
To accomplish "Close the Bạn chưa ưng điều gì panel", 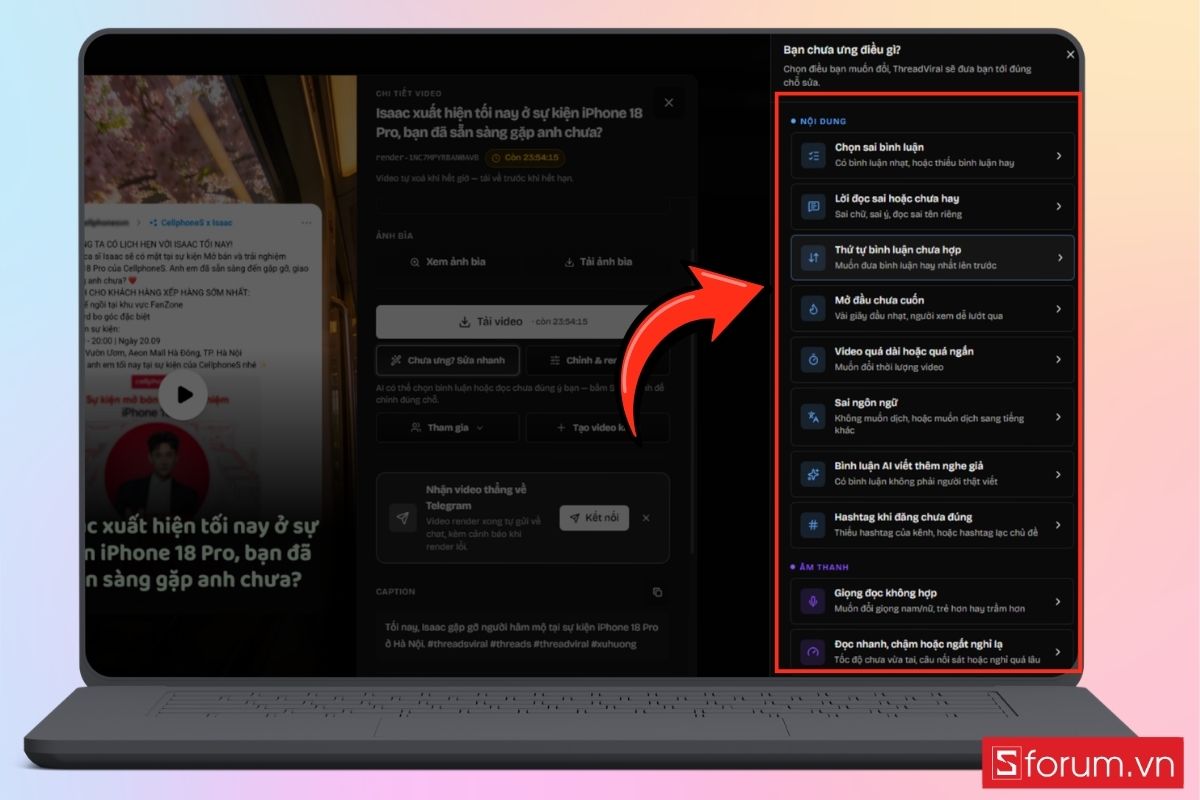I will [1070, 55].
